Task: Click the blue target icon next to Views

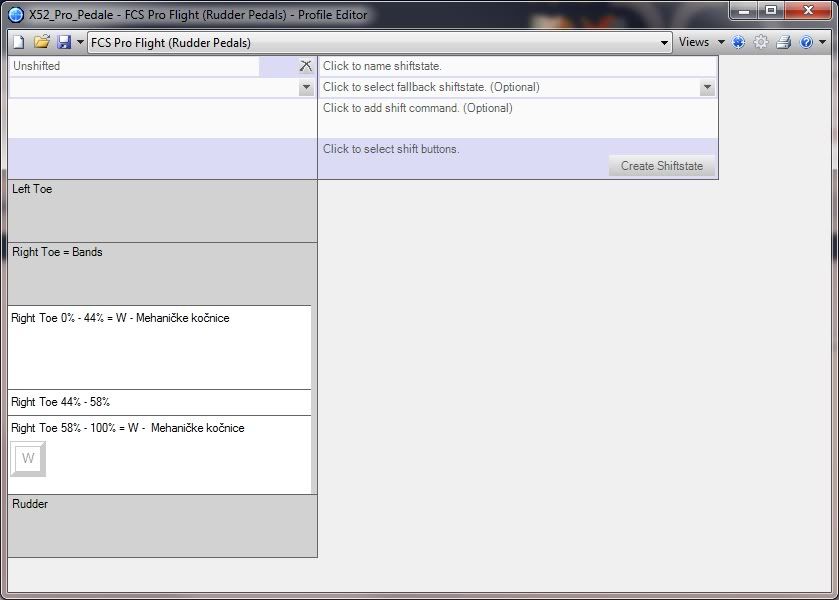Action: (x=739, y=43)
